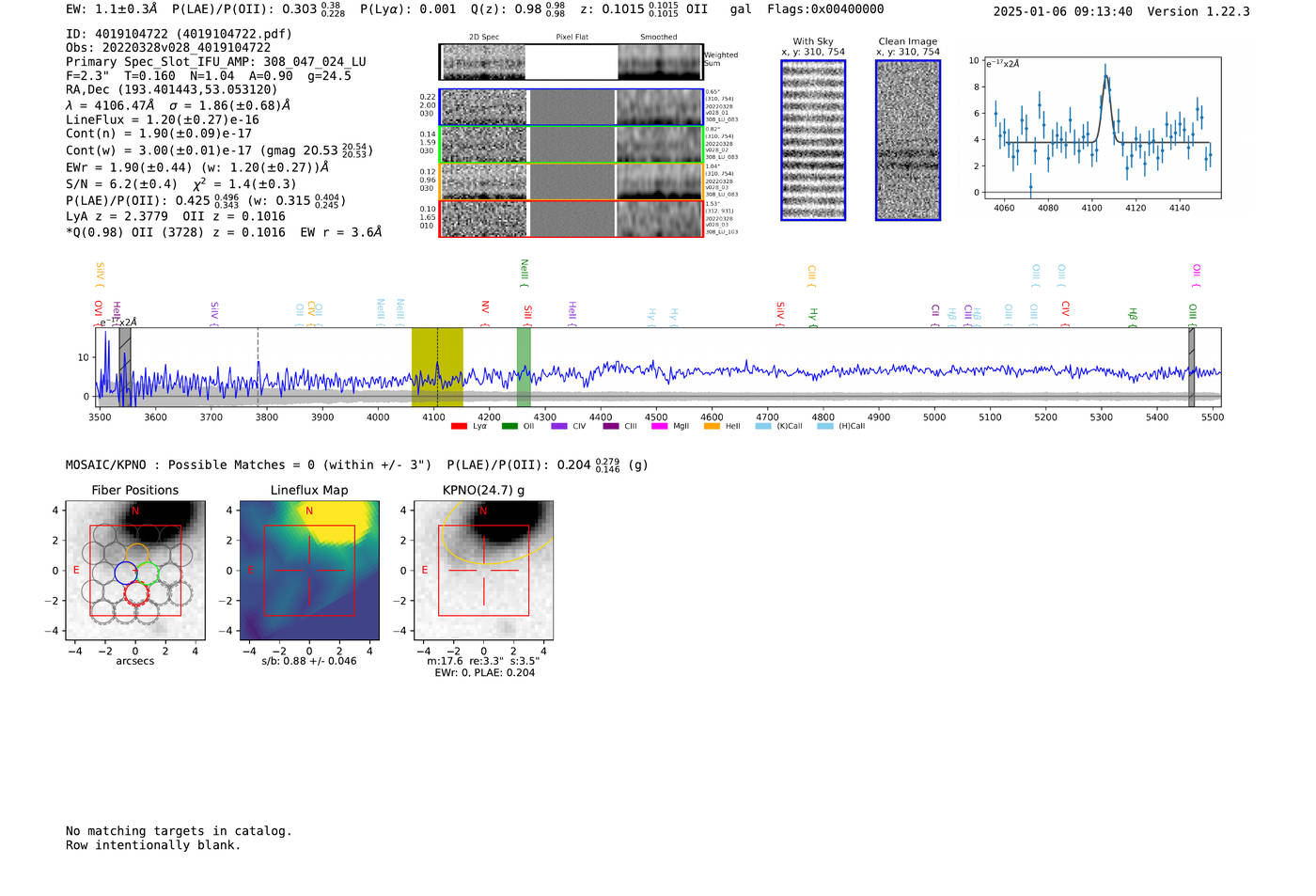The width and height of the screenshot is (1316, 896).
Task: Select the 2D Spec cutout in orange-bordered row
Action: click(x=484, y=181)
